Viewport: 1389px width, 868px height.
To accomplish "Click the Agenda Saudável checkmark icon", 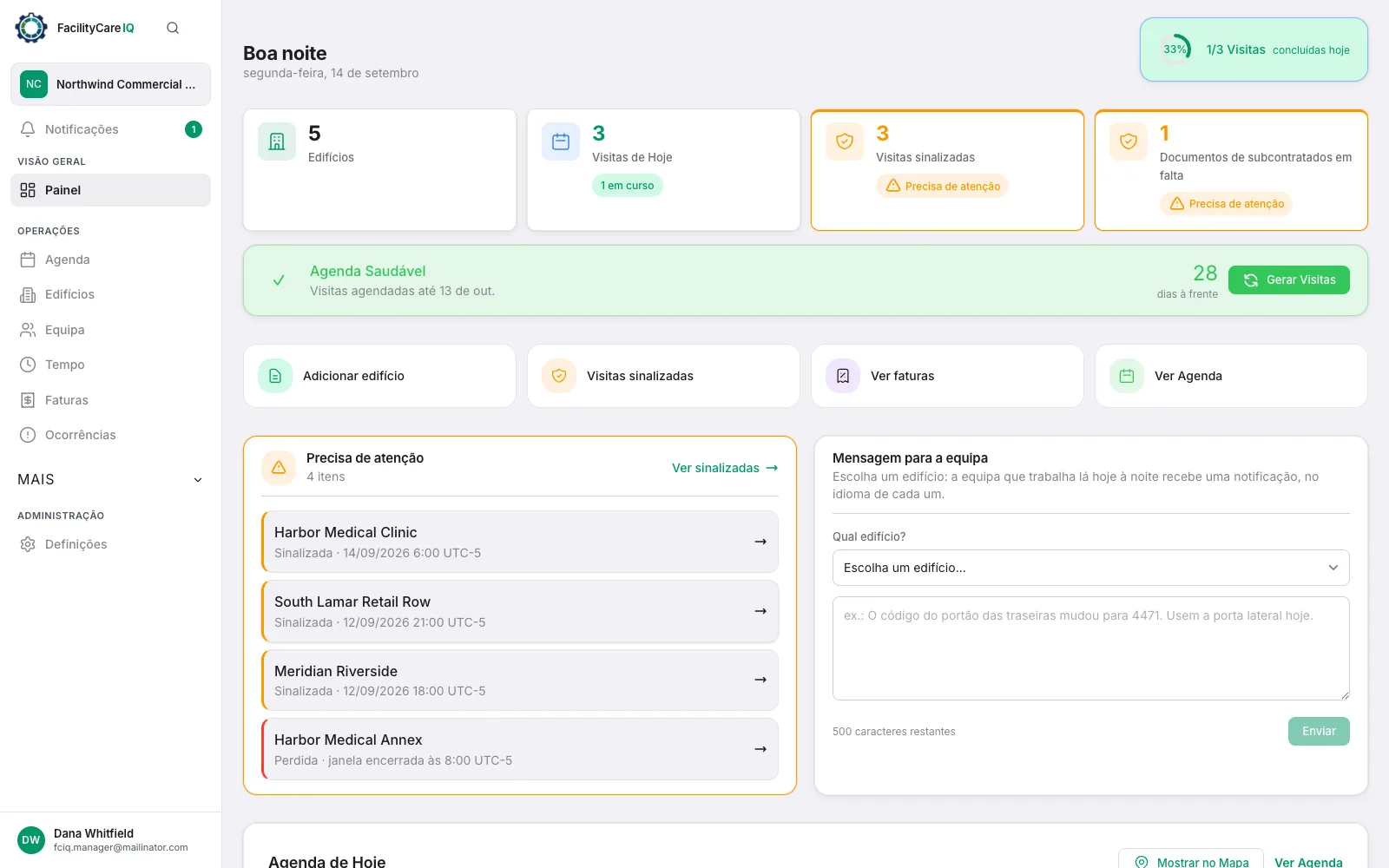I will coord(279,280).
